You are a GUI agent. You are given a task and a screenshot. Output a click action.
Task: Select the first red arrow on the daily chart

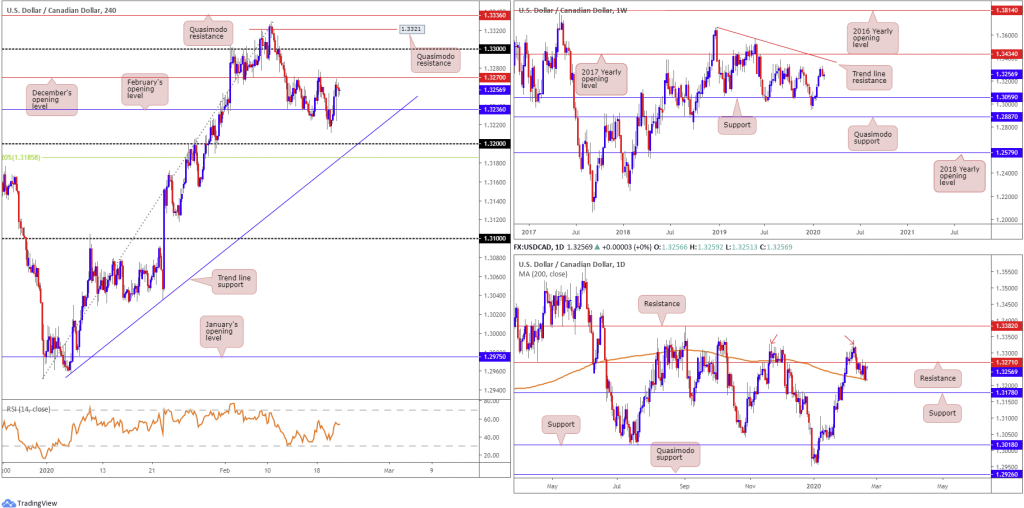pyautogui.click(x=773, y=340)
